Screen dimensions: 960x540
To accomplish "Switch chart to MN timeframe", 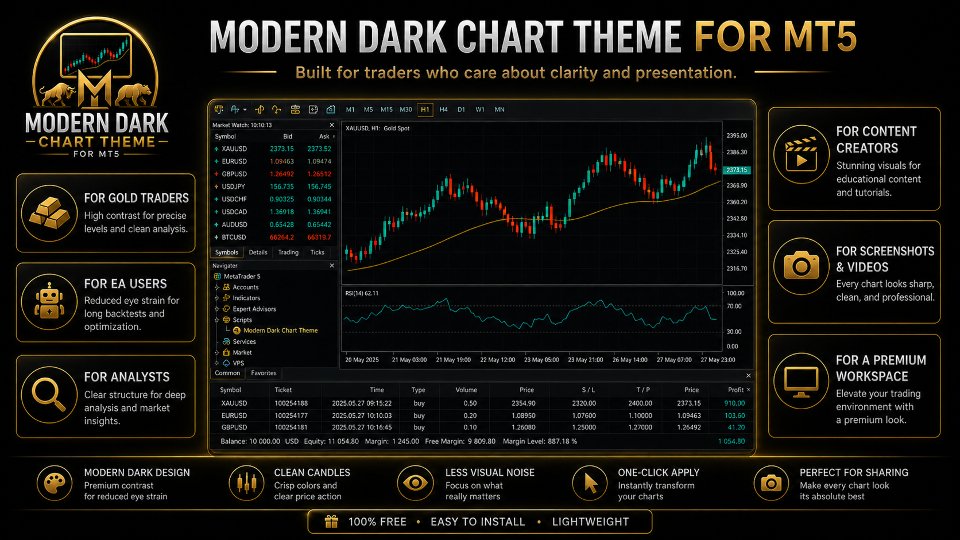I will (500, 110).
